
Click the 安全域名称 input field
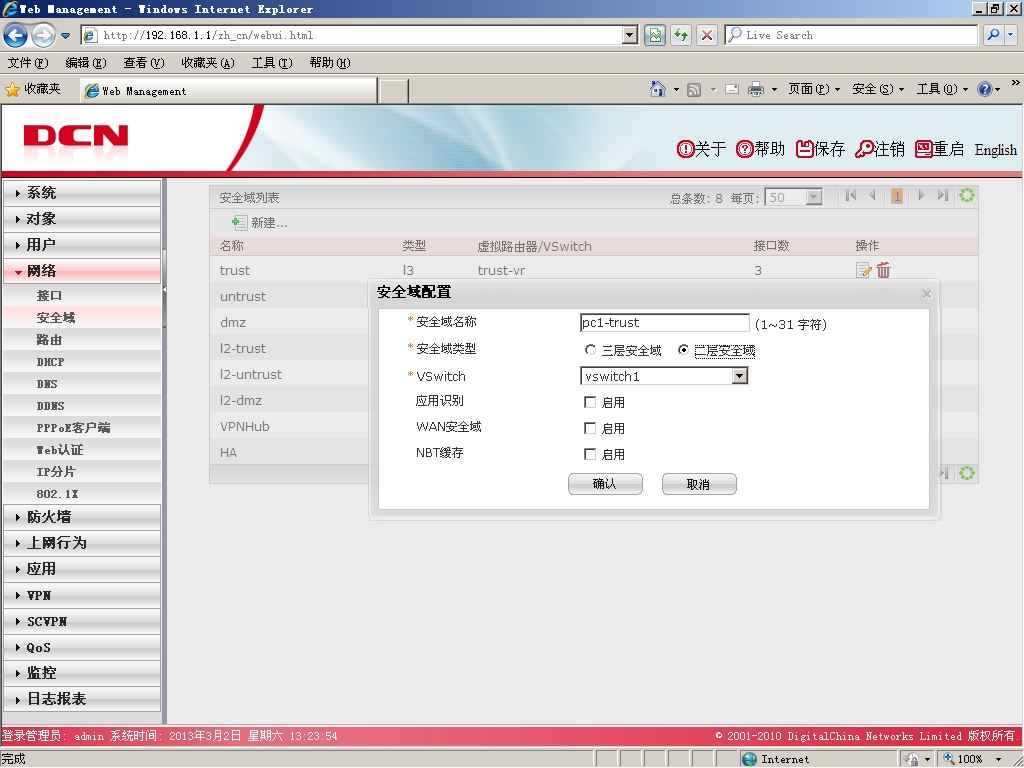click(664, 323)
